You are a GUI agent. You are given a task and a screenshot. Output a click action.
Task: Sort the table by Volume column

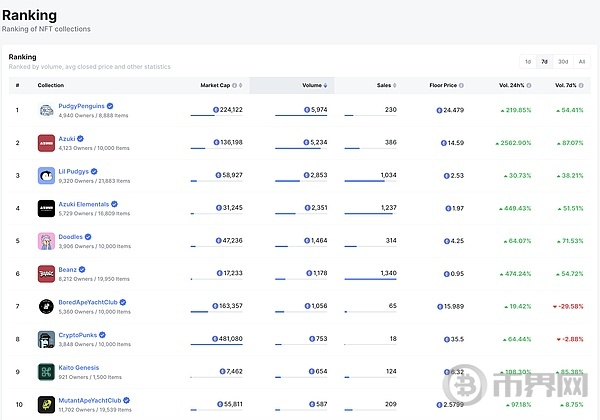point(315,85)
